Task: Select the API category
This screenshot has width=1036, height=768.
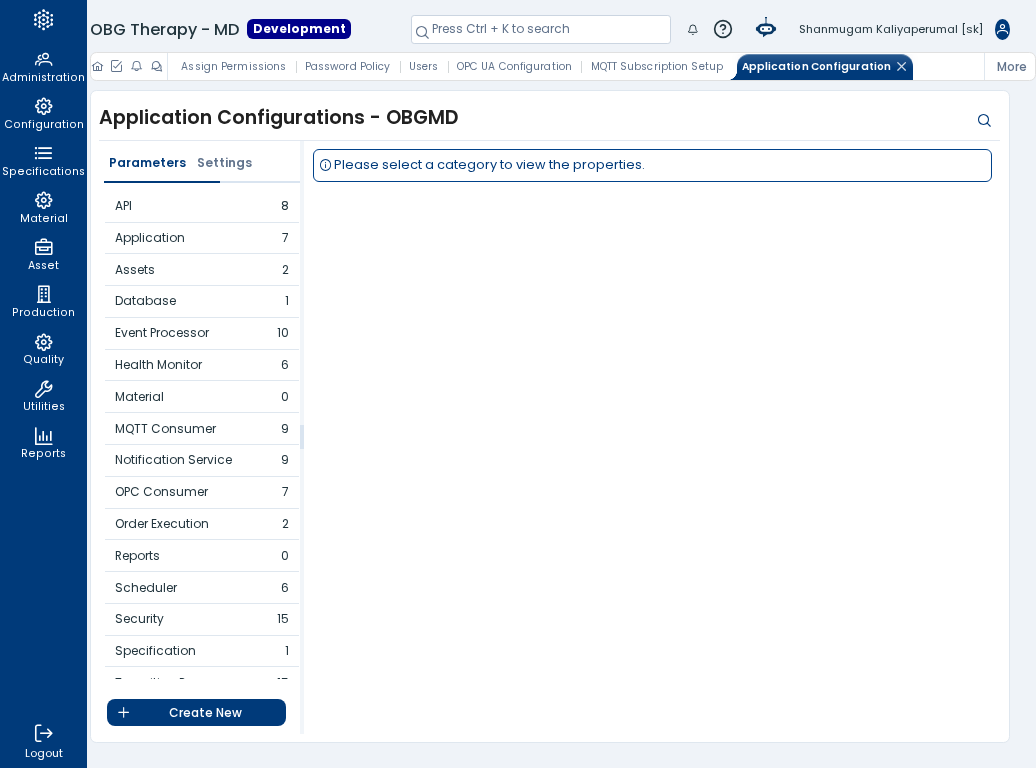Action: tap(202, 206)
